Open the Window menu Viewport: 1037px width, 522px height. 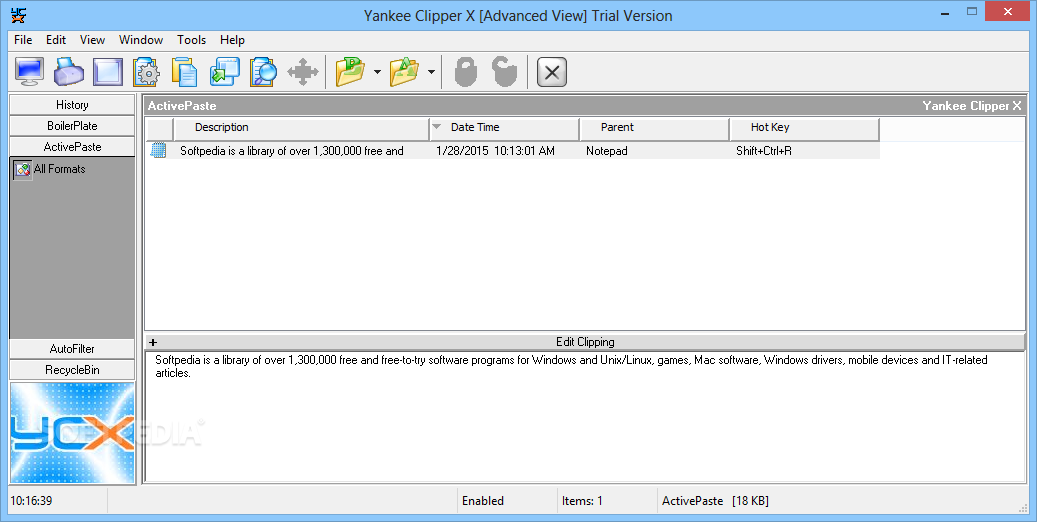[141, 40]
